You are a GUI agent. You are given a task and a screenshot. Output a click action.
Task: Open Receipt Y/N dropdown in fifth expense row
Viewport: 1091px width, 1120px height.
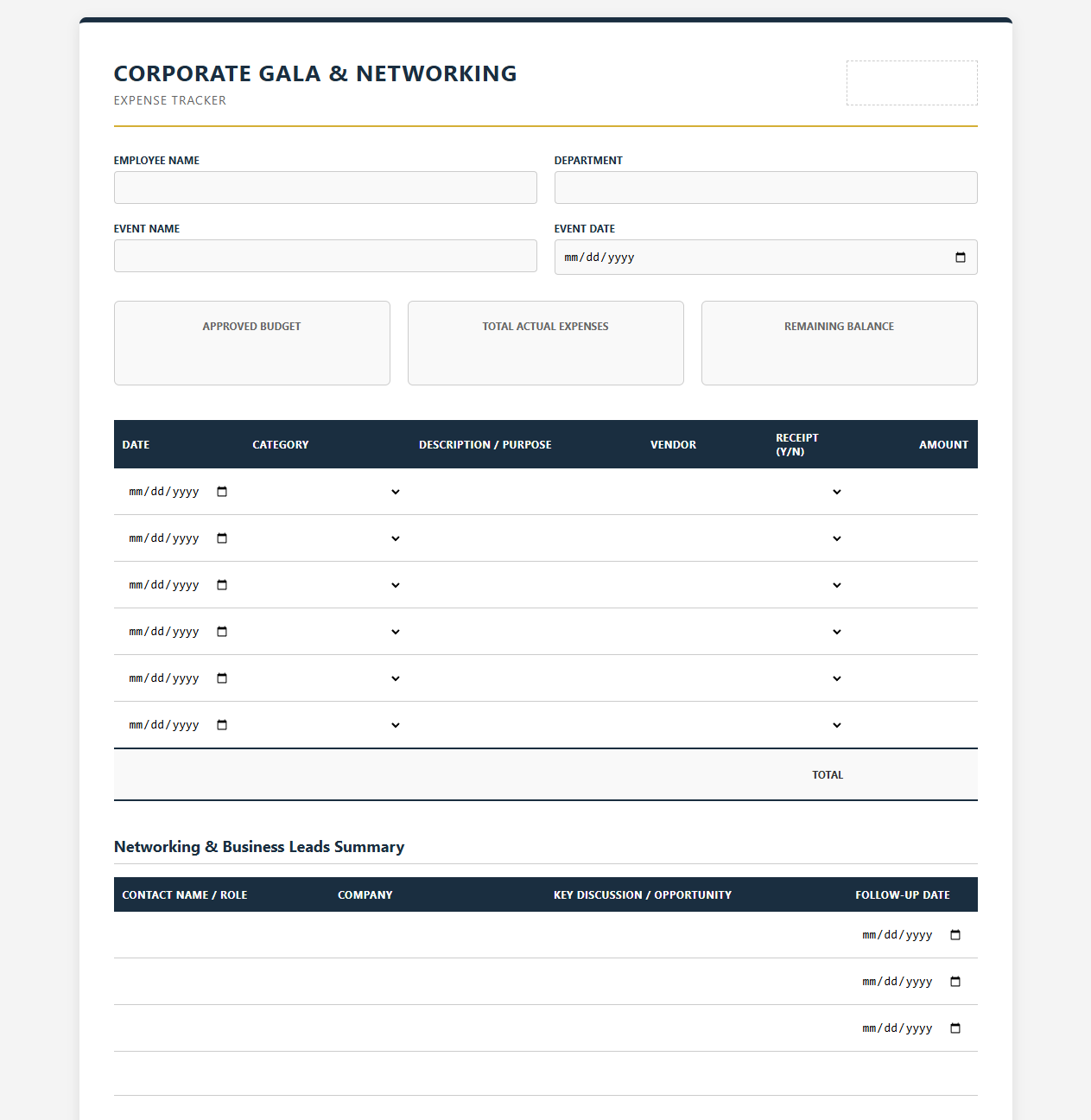(x=809, y=678)
